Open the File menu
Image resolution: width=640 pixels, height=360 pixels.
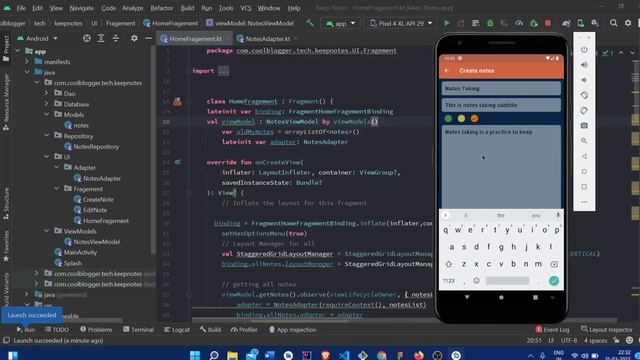(x=21, y=8)
